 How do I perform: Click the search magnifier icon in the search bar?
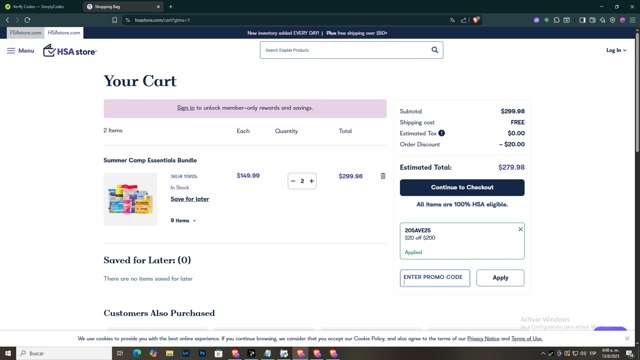point(435,50)
